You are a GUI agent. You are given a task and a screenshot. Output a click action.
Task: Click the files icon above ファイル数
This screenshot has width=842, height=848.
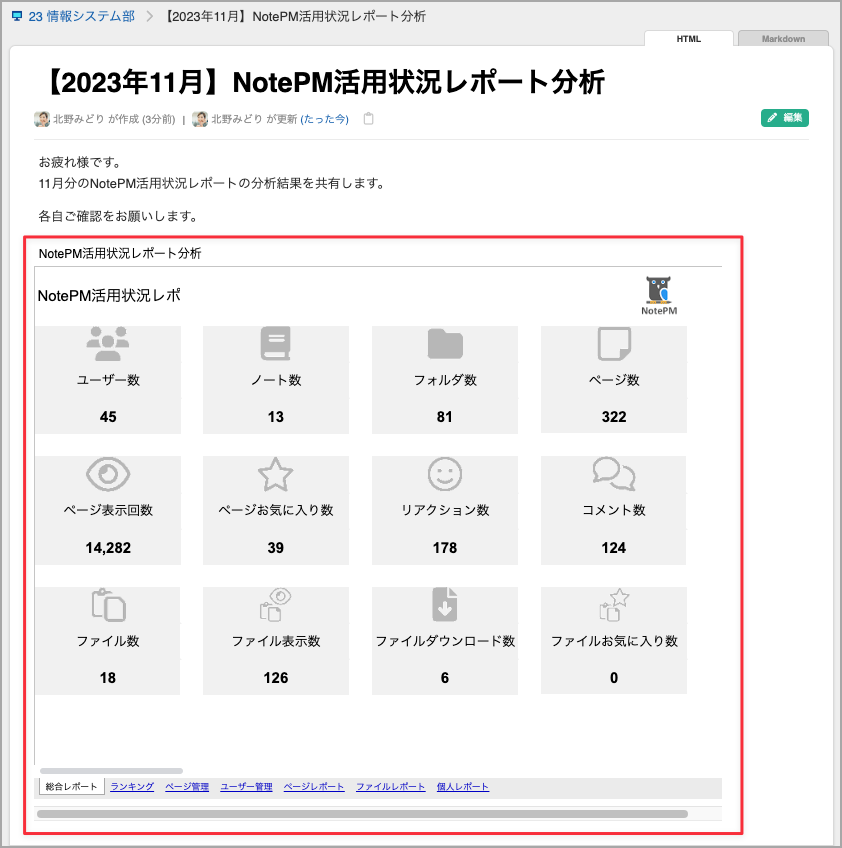108,605
